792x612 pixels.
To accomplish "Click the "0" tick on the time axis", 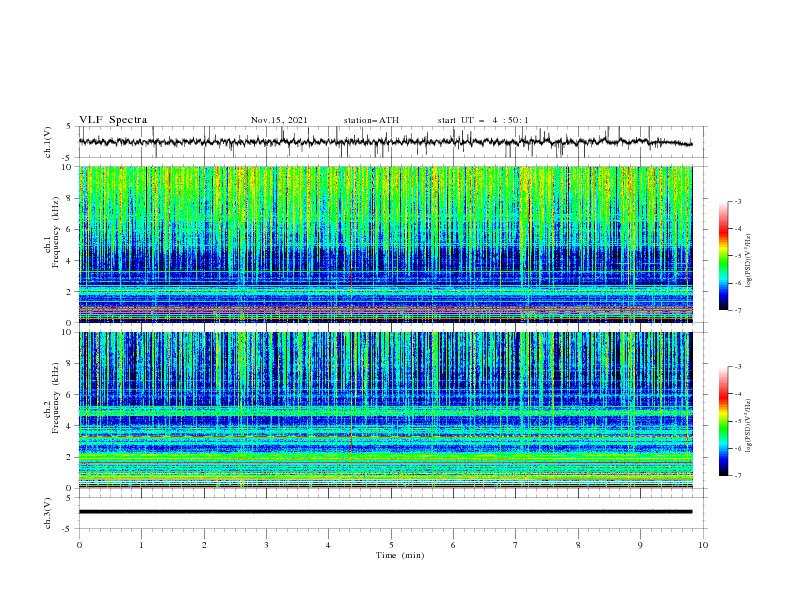I will point(79,545).
